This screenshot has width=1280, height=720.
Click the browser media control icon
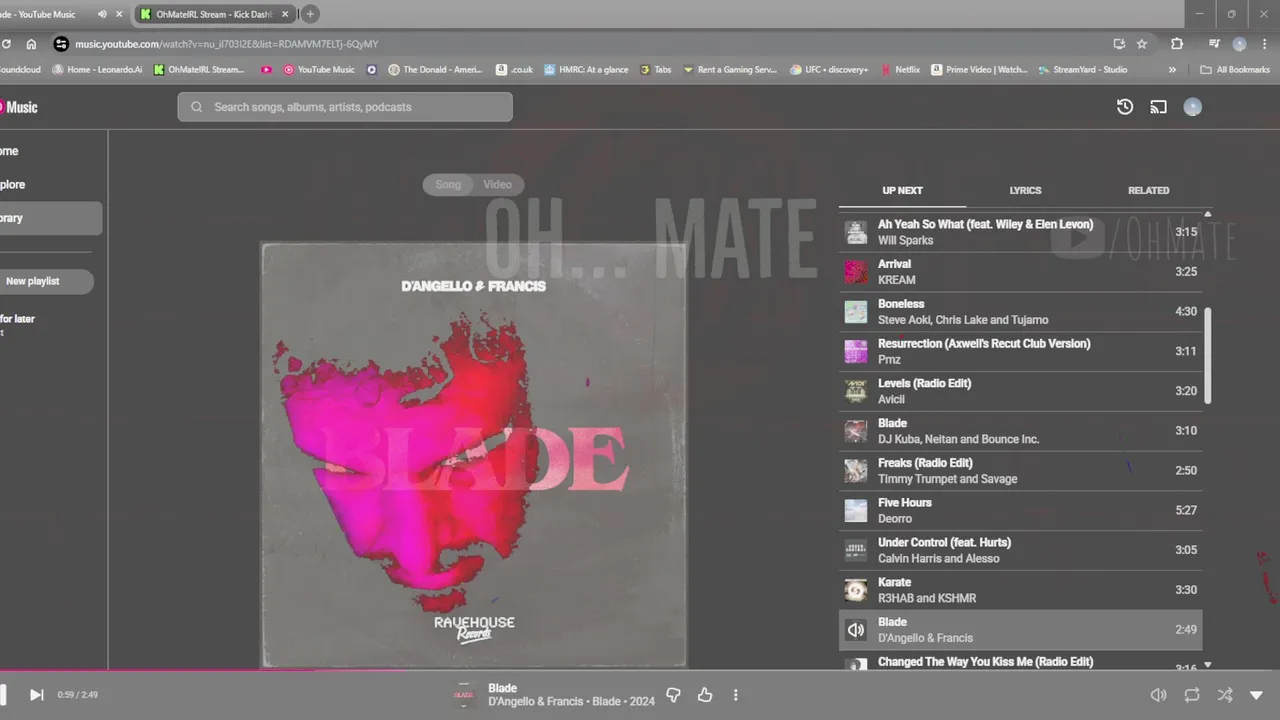pyautogui.click(x=1213, y=44)
